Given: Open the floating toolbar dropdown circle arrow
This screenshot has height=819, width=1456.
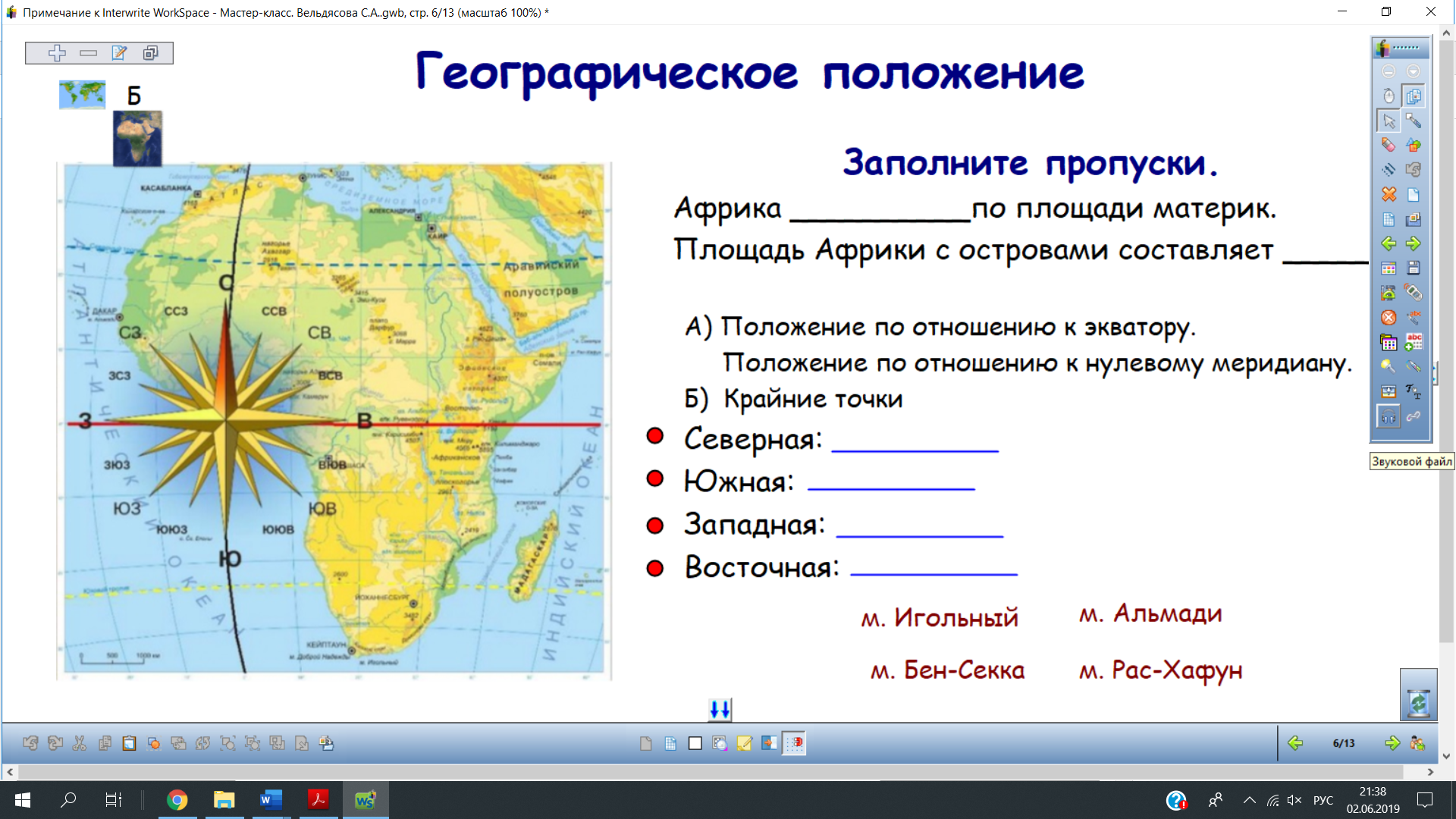Looking at the screenshot, I should (x=1413, y=71).
